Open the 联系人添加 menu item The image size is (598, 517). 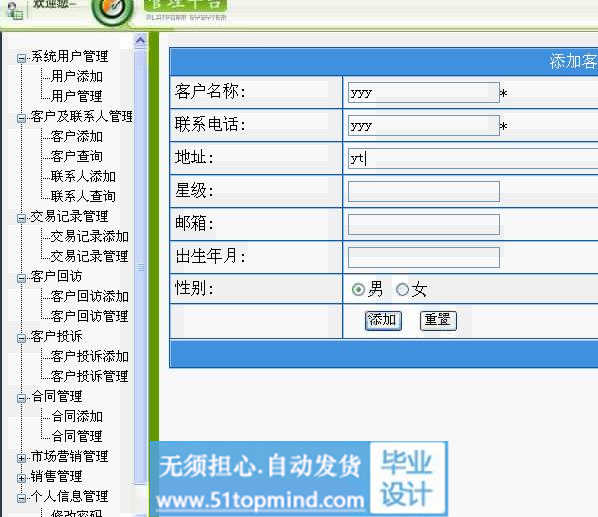83,176
